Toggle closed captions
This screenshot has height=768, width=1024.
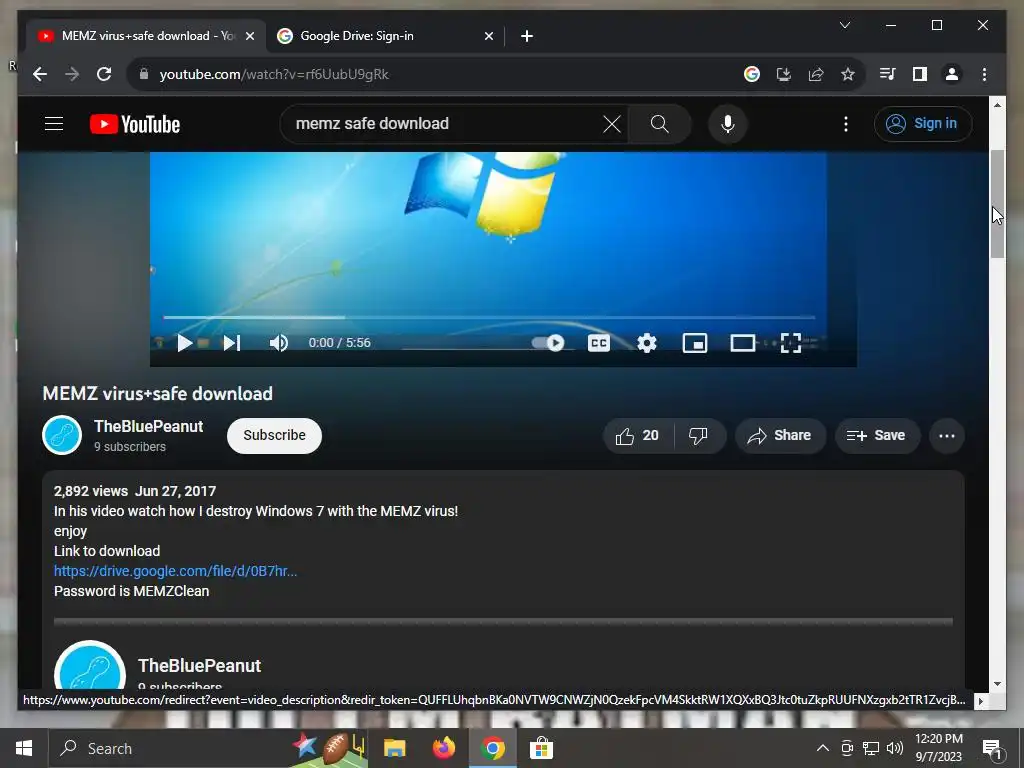599,343
